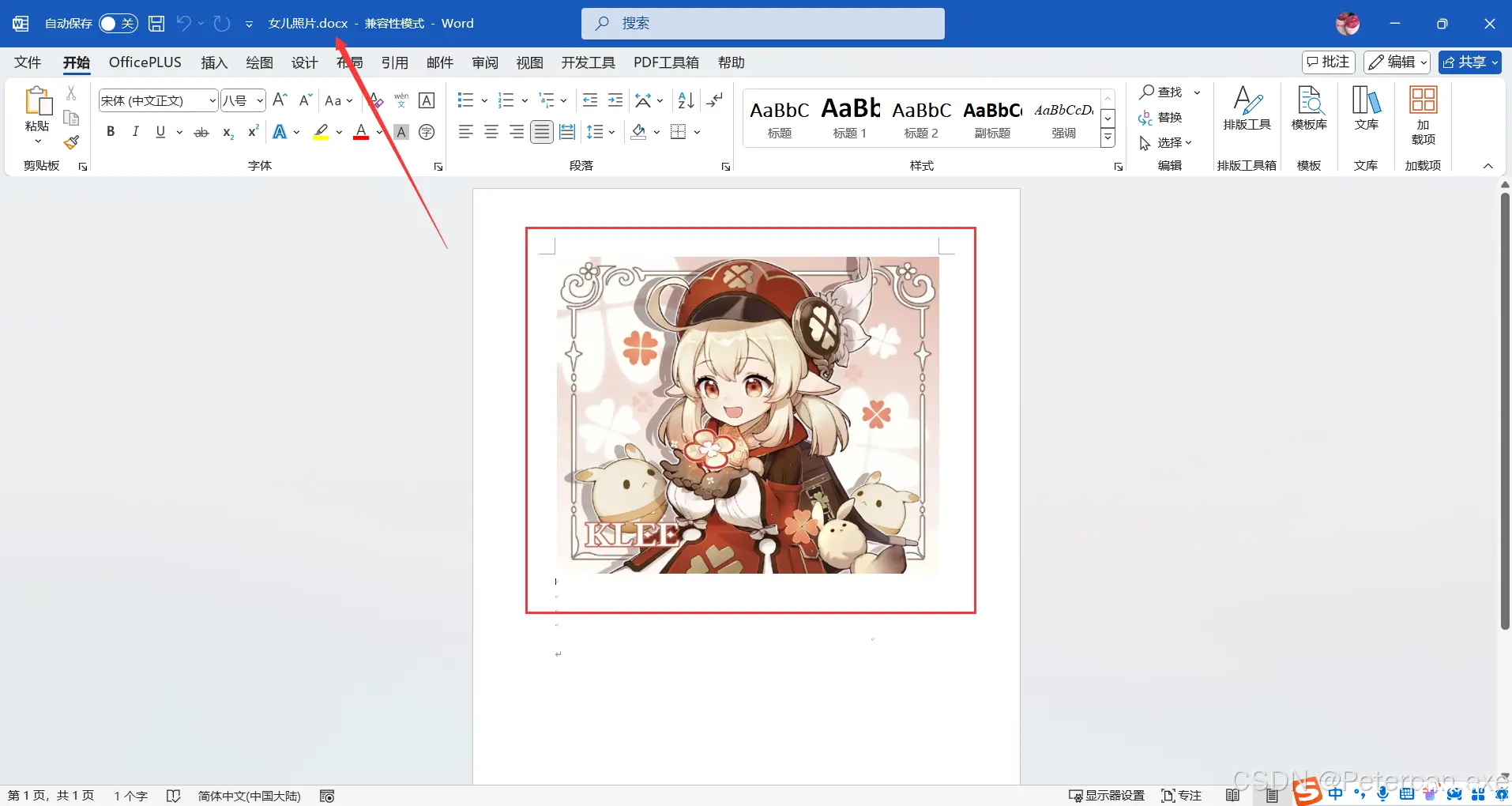Toggle Underline formatting

point(160,132)
